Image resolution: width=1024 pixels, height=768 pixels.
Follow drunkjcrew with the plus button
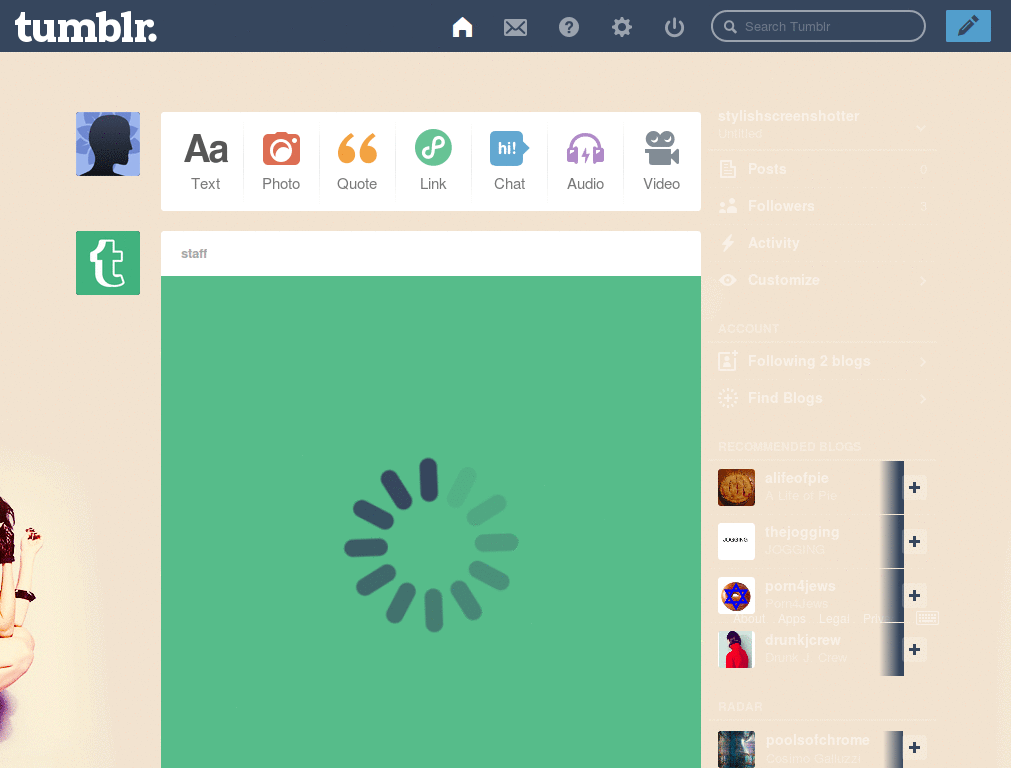pyautogui.click(x=914, y=649)
